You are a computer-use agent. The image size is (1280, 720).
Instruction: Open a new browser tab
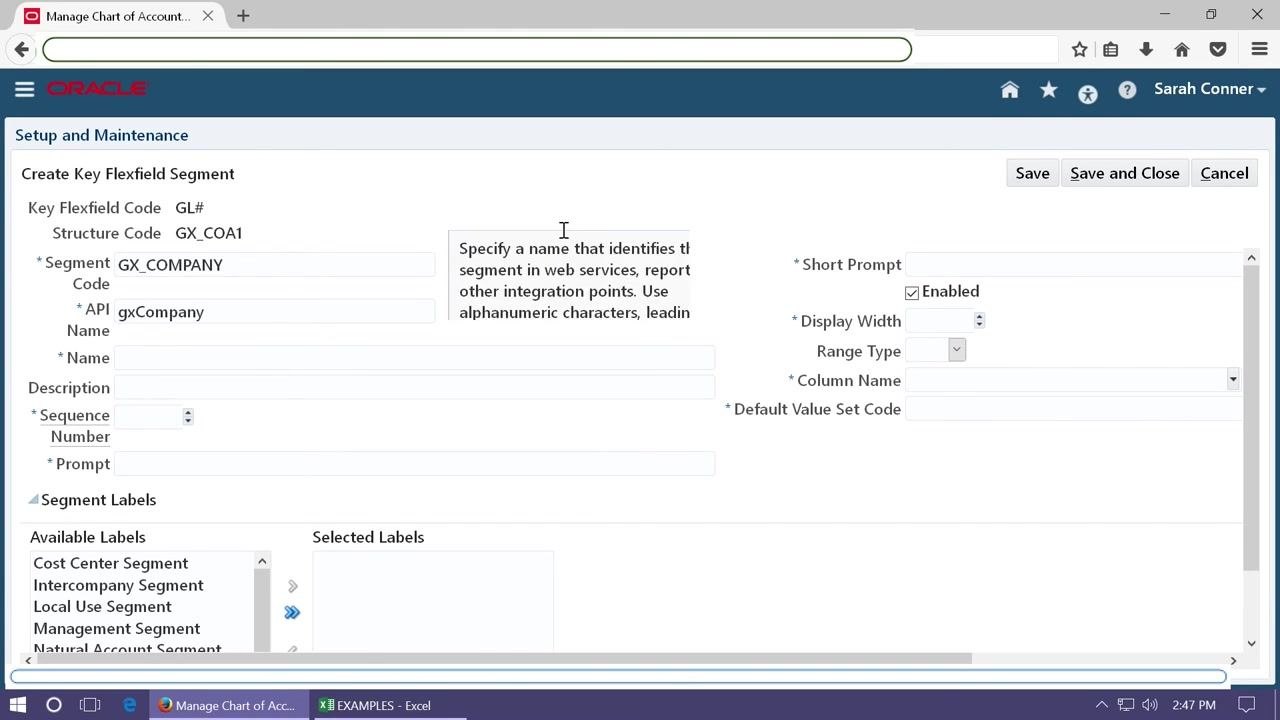coord(243,16)
